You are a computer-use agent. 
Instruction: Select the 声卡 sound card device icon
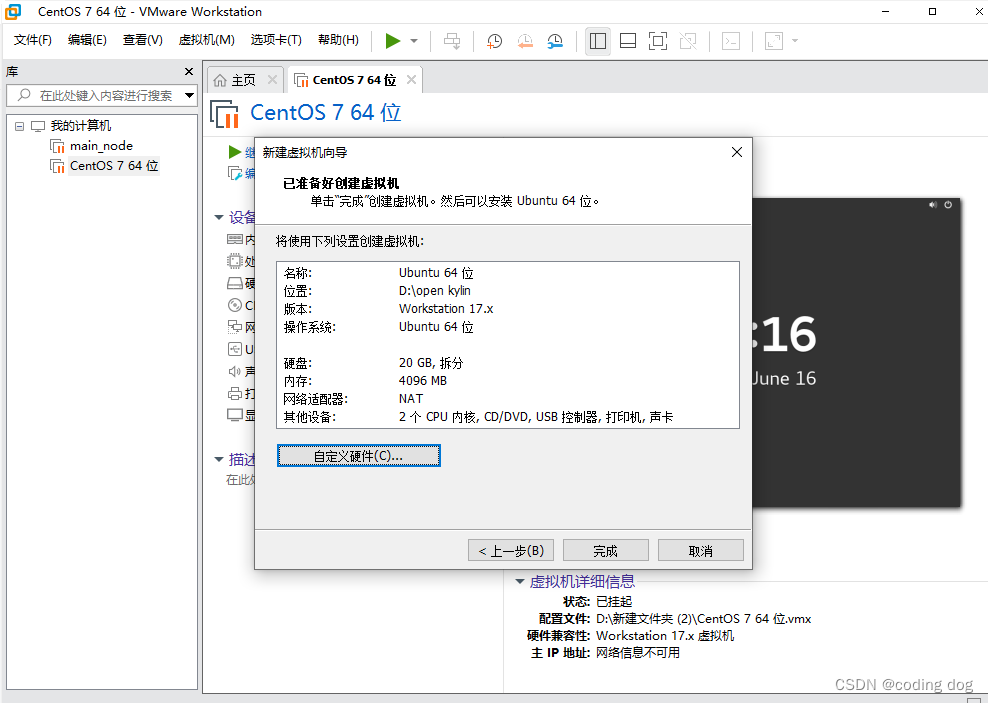(x=237, y=371)
